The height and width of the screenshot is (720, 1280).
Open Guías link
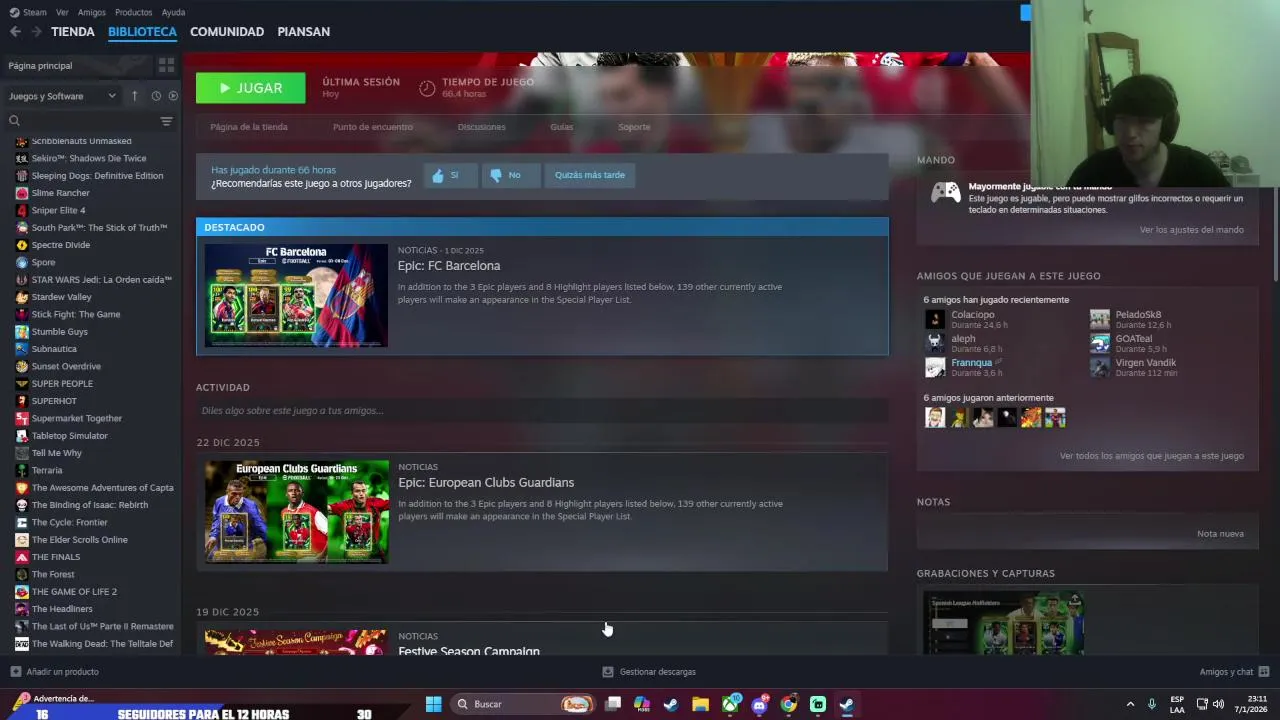click(561, 127)
